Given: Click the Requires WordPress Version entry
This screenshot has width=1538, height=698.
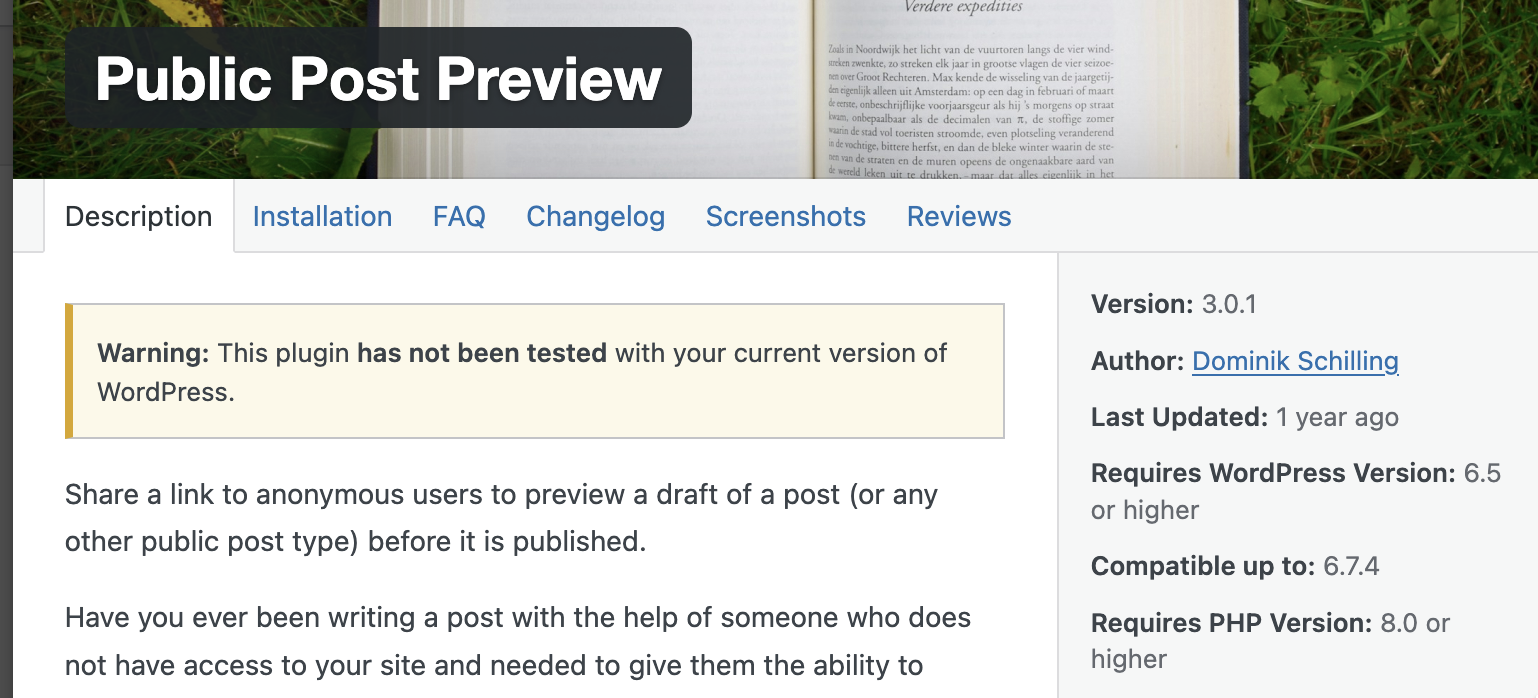Looking at the screenshot, I should pos(1295,473).
